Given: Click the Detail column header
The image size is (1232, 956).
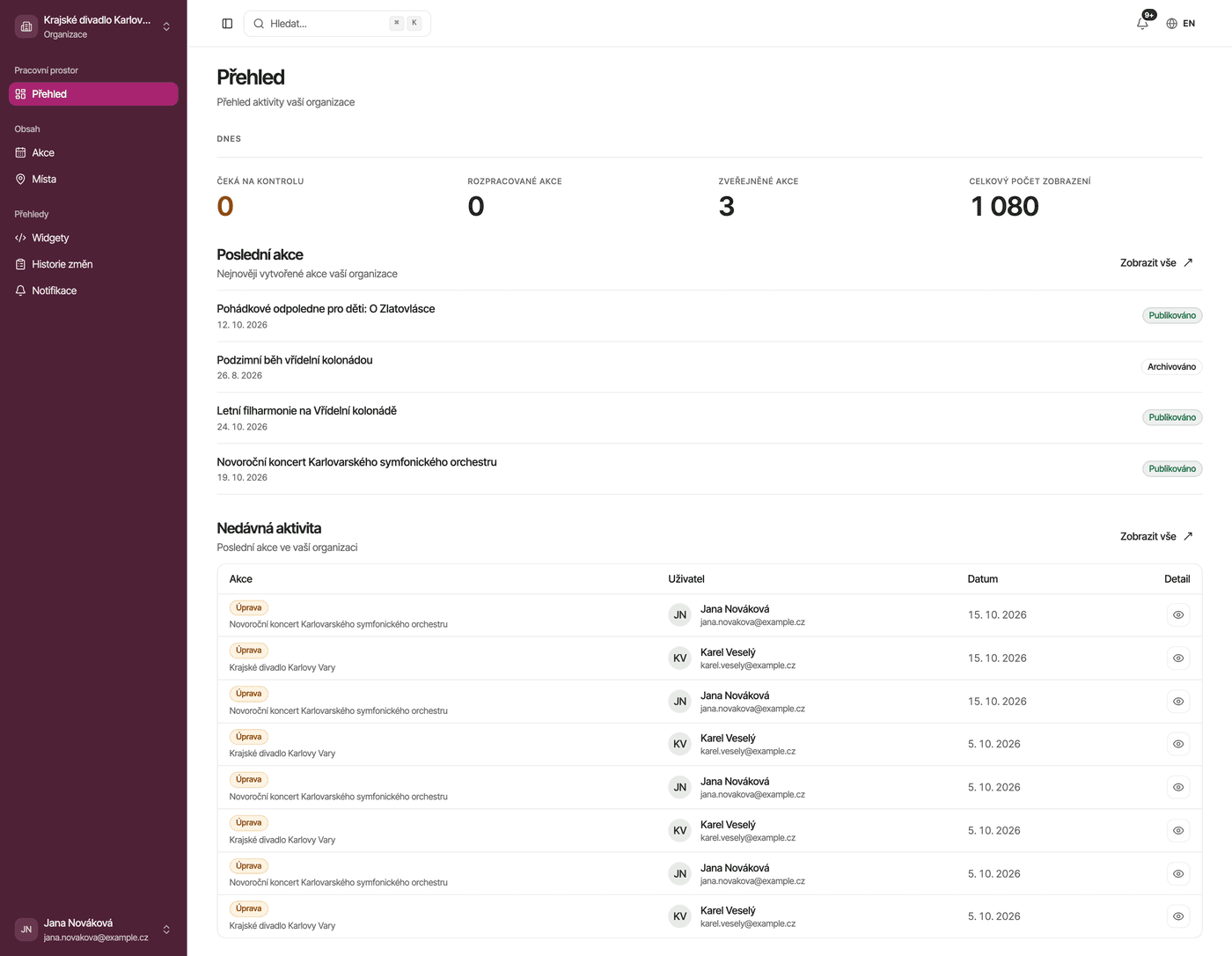Looking at the screenshot, I should [1177, 579].
